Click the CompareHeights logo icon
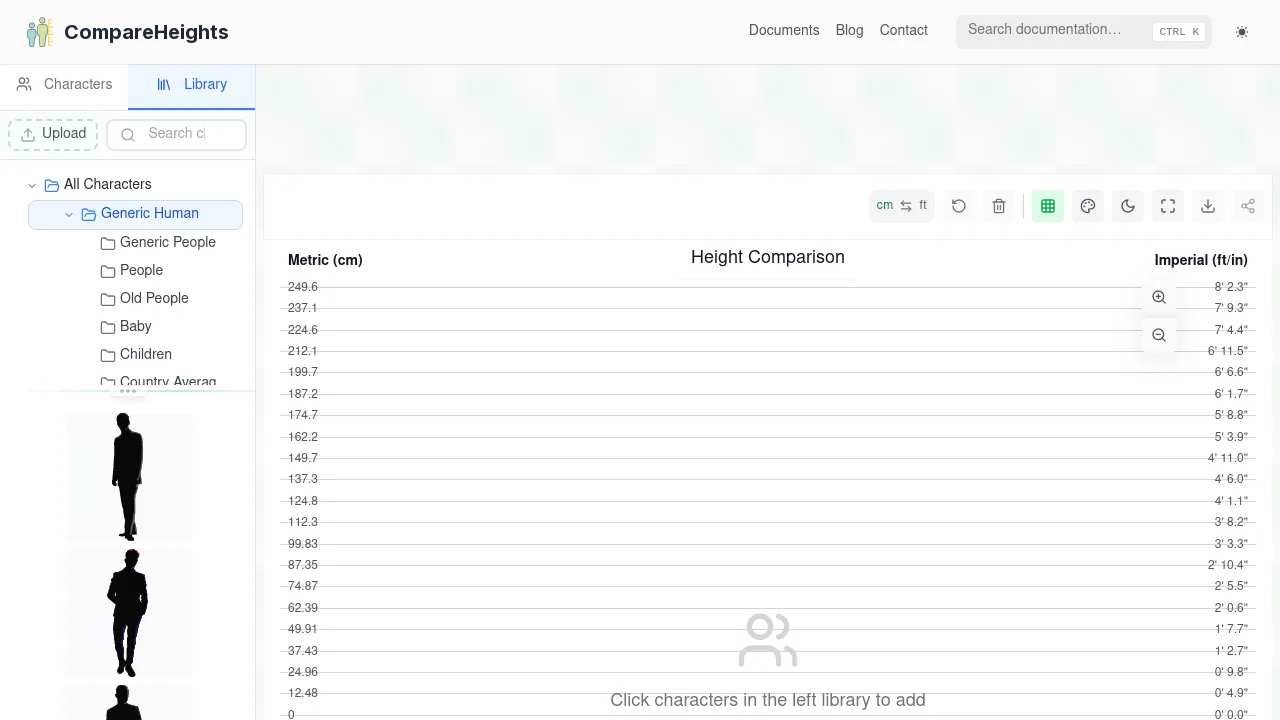The height and width of the screenshot is (720, 1280). click(x=40, y=32)
